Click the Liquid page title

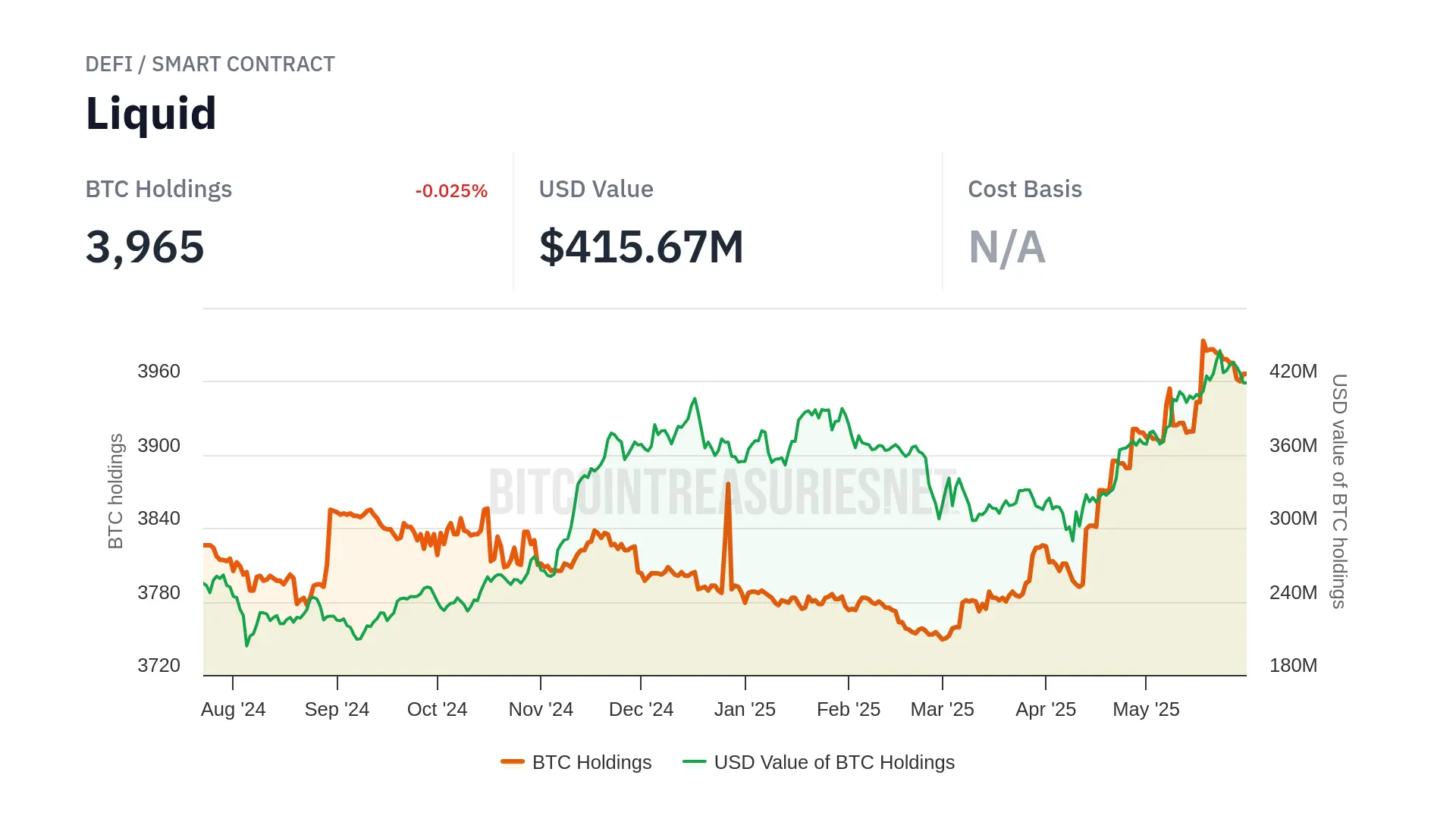pyautogui.click(x=151, y=114)
